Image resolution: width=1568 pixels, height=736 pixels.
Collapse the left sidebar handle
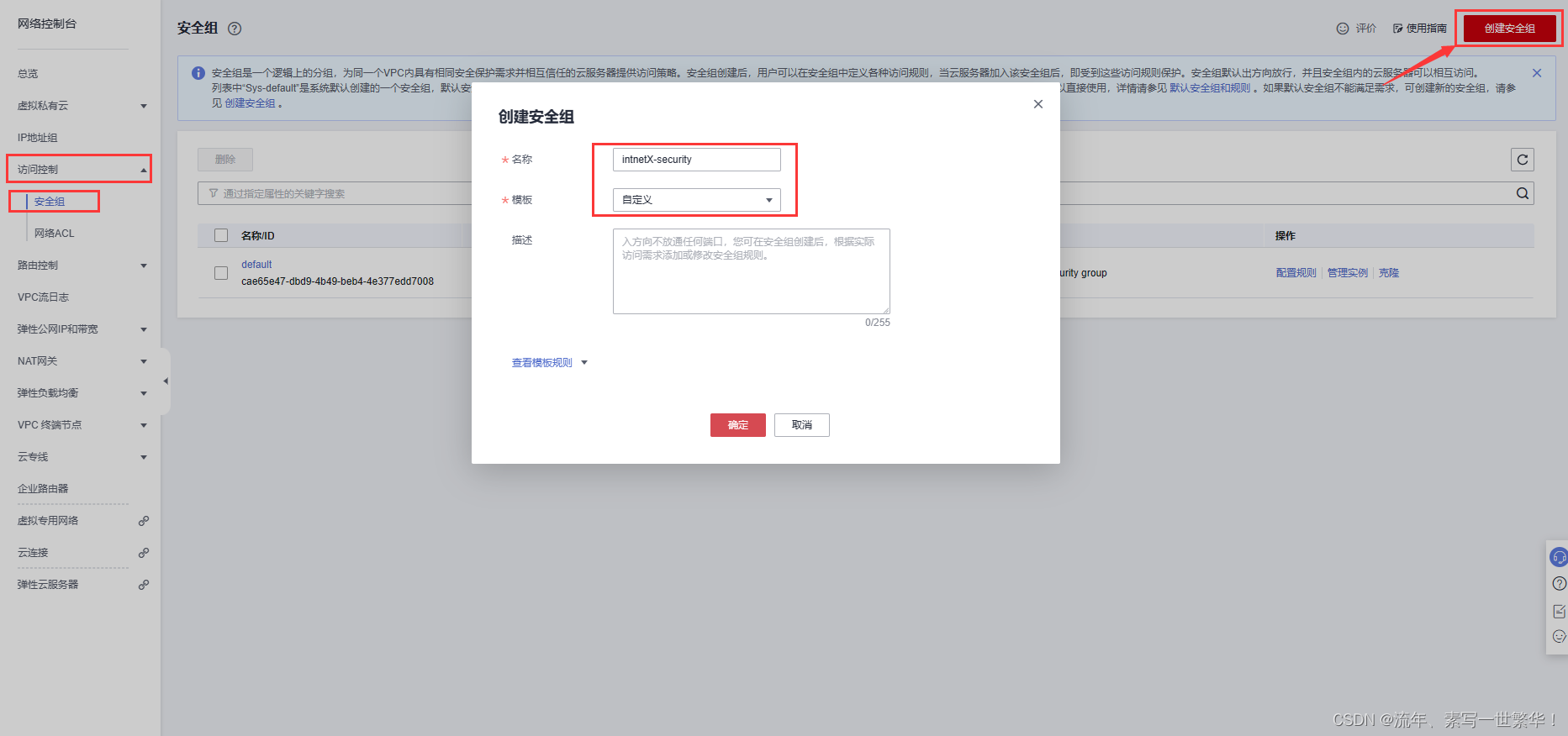click(166, 381)
